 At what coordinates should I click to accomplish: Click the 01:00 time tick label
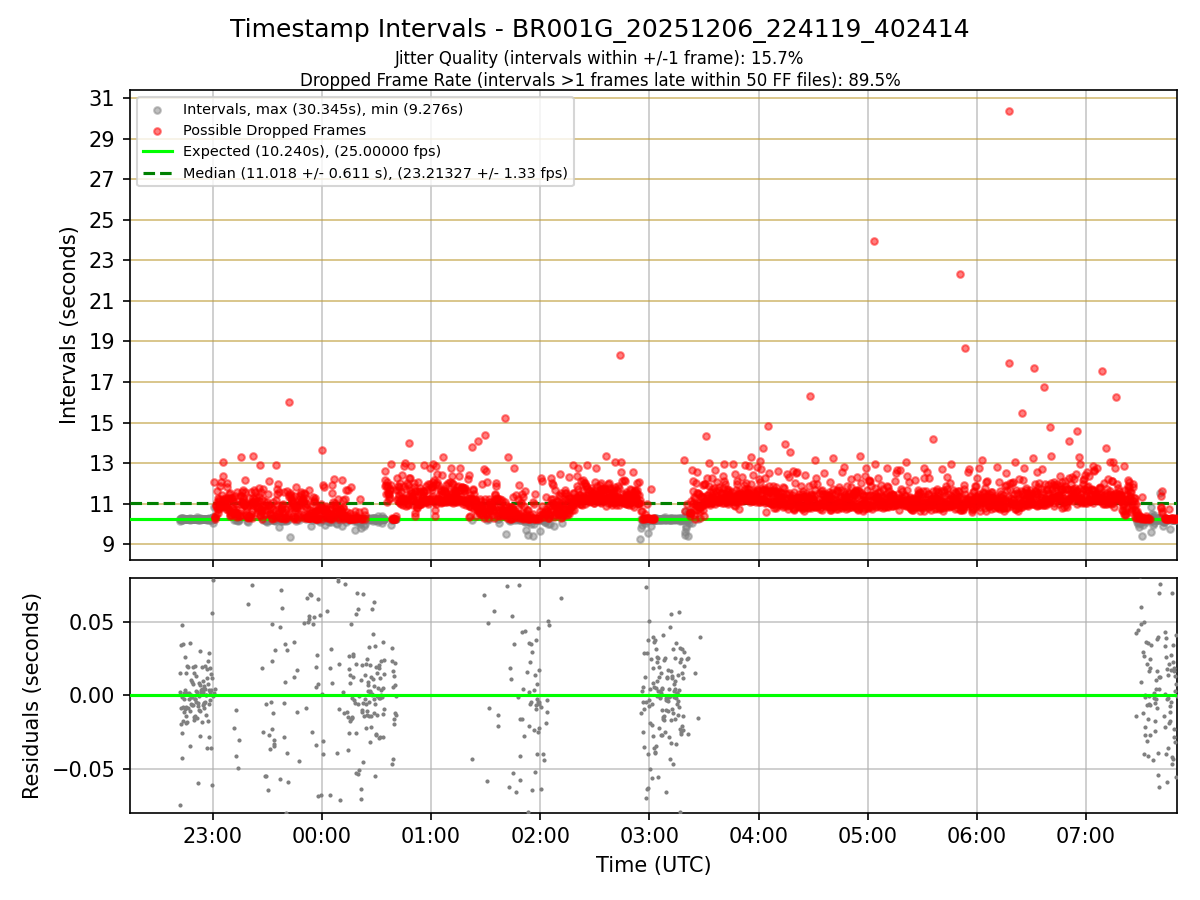(431, 835)
